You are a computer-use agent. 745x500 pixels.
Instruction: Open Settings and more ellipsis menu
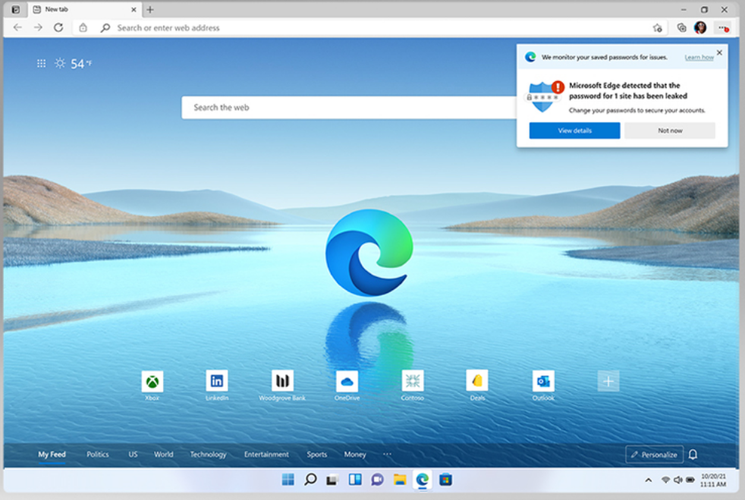(x=723, y=28)
